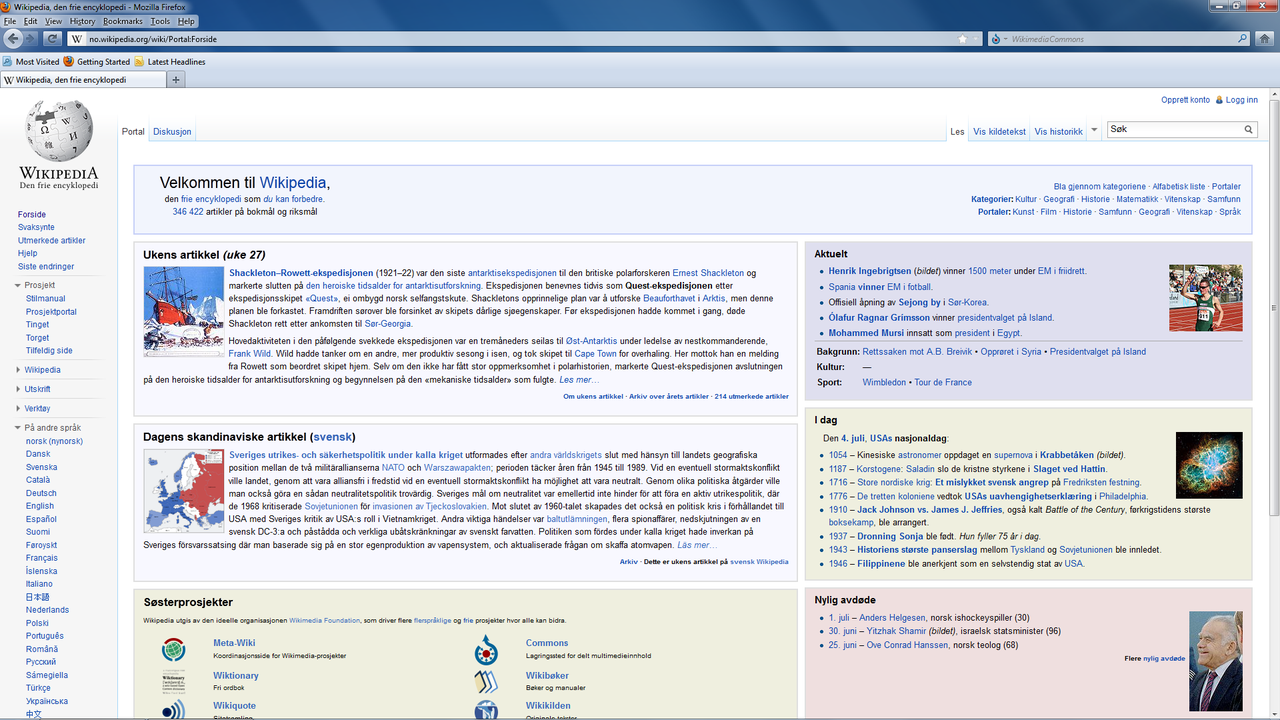Click the Bla gjennom kategoriene link

click(1100, 187)
